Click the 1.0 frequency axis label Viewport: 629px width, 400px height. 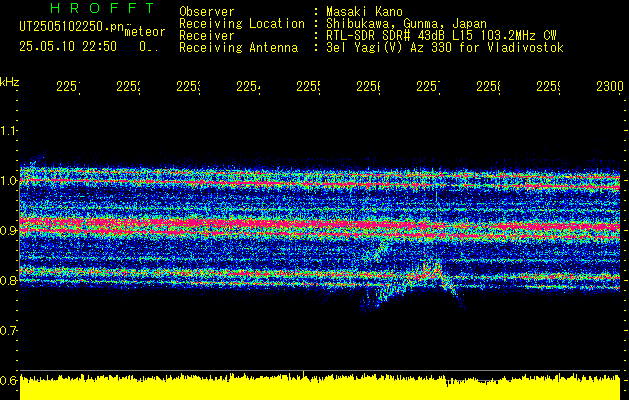point(8,181)
